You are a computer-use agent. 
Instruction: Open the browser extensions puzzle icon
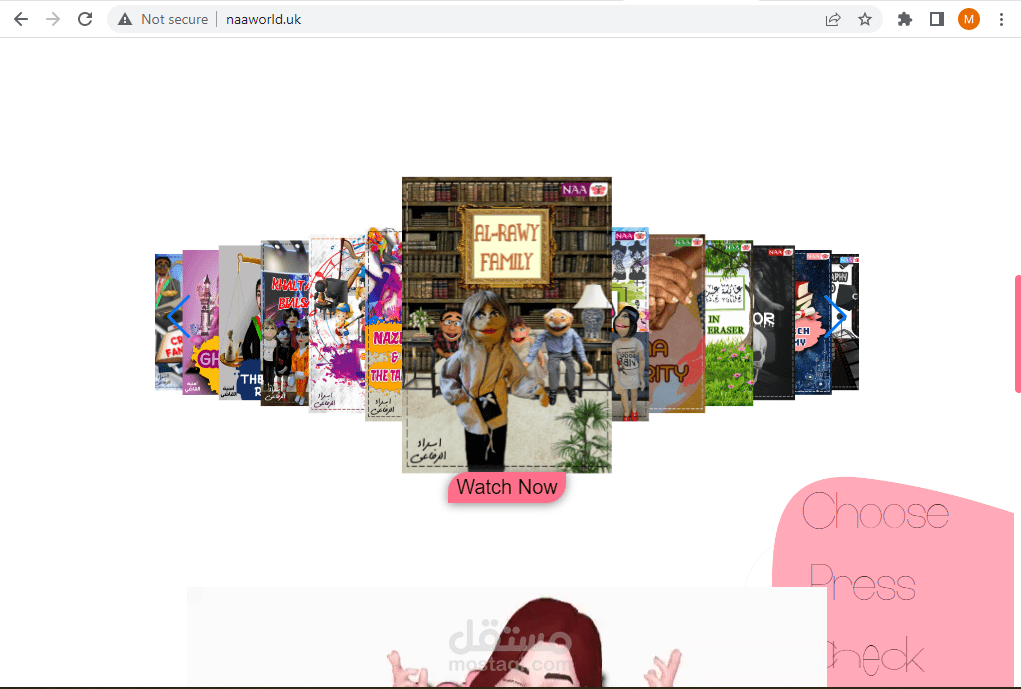click(x=904, y=20)
